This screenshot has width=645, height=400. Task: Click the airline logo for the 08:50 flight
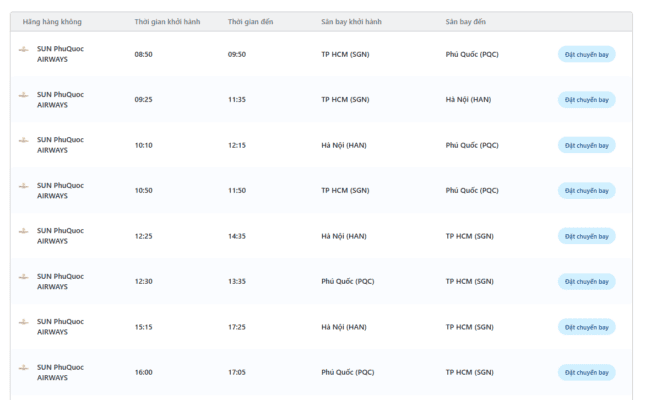click(x=23, y=49)
